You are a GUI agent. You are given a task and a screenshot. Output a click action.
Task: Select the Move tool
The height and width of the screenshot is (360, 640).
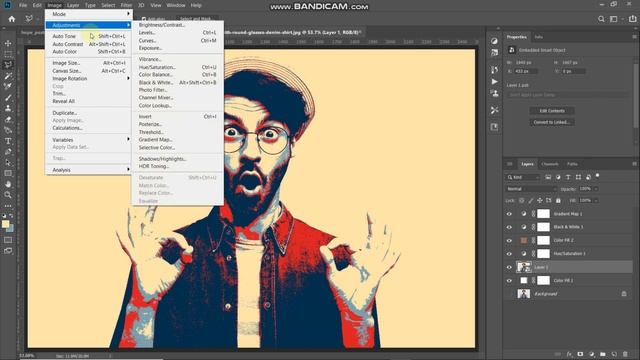tap(8, 43)
